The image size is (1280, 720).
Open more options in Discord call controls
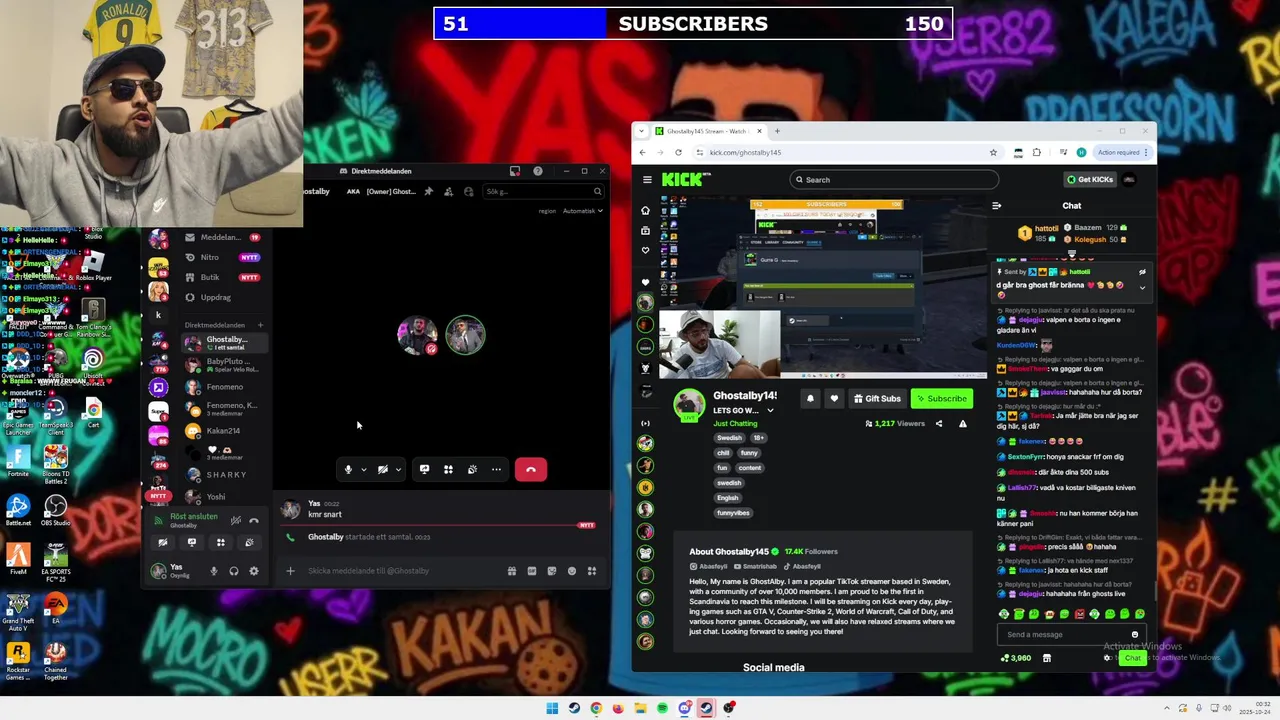496,469
